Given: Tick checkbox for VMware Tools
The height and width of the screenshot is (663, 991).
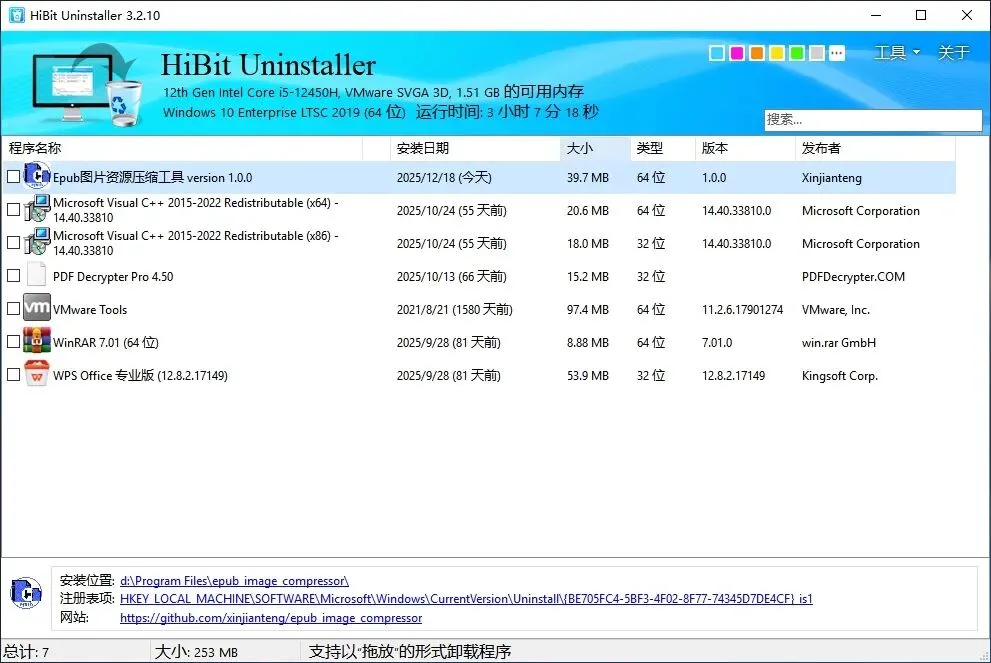Looking at the screenshot, I should (x=13, y=308).
